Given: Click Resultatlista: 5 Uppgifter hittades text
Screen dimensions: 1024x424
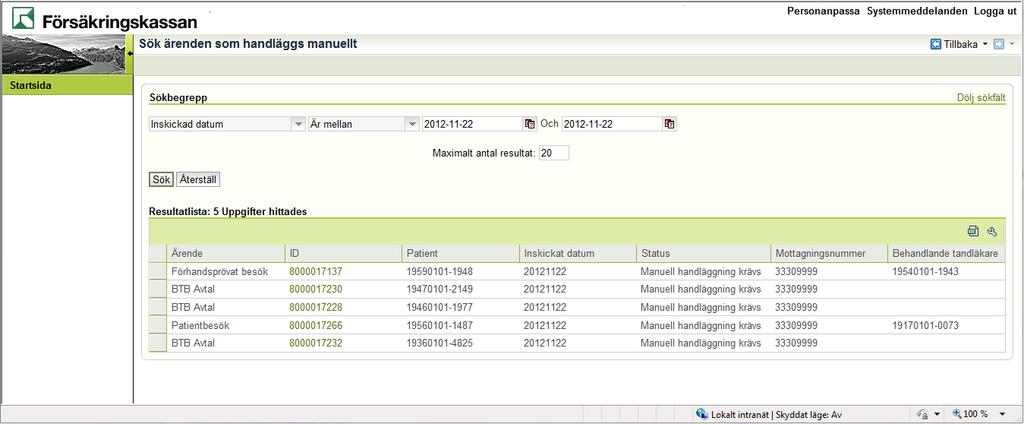Looking at the screenshot, I should tap(228, 212).
